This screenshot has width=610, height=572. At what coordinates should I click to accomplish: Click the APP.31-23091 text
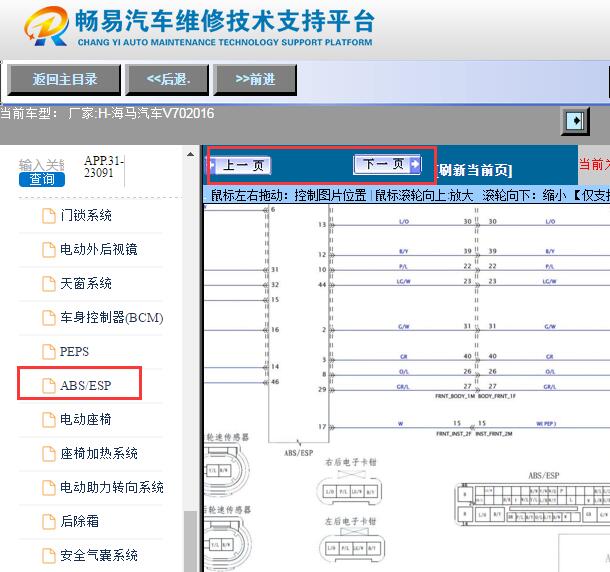click(x=103, y=167)
